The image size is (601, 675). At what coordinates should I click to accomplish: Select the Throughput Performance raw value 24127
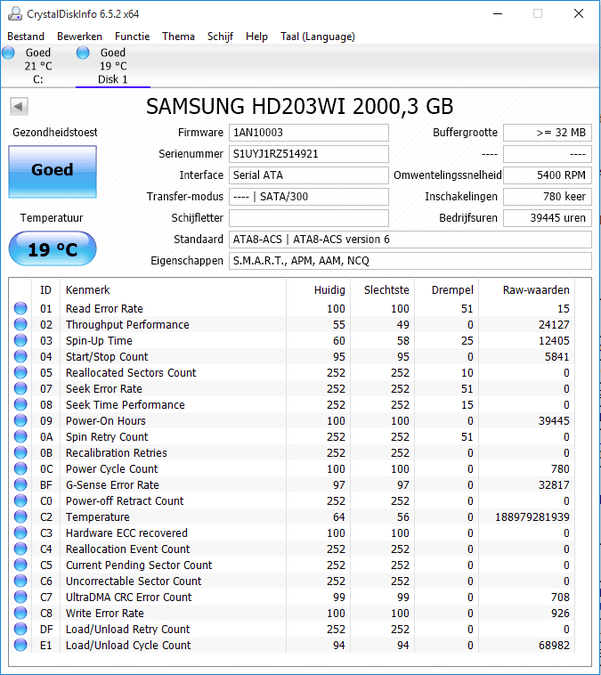point(554,325)
